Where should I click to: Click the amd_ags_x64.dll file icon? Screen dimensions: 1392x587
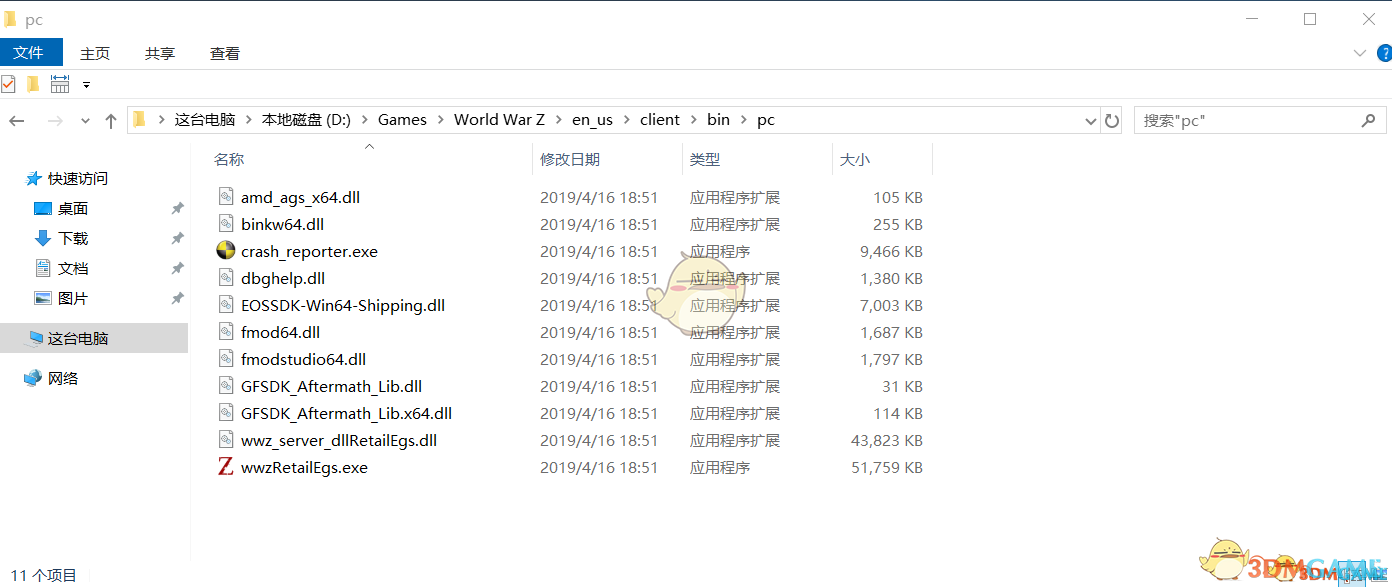226,197
